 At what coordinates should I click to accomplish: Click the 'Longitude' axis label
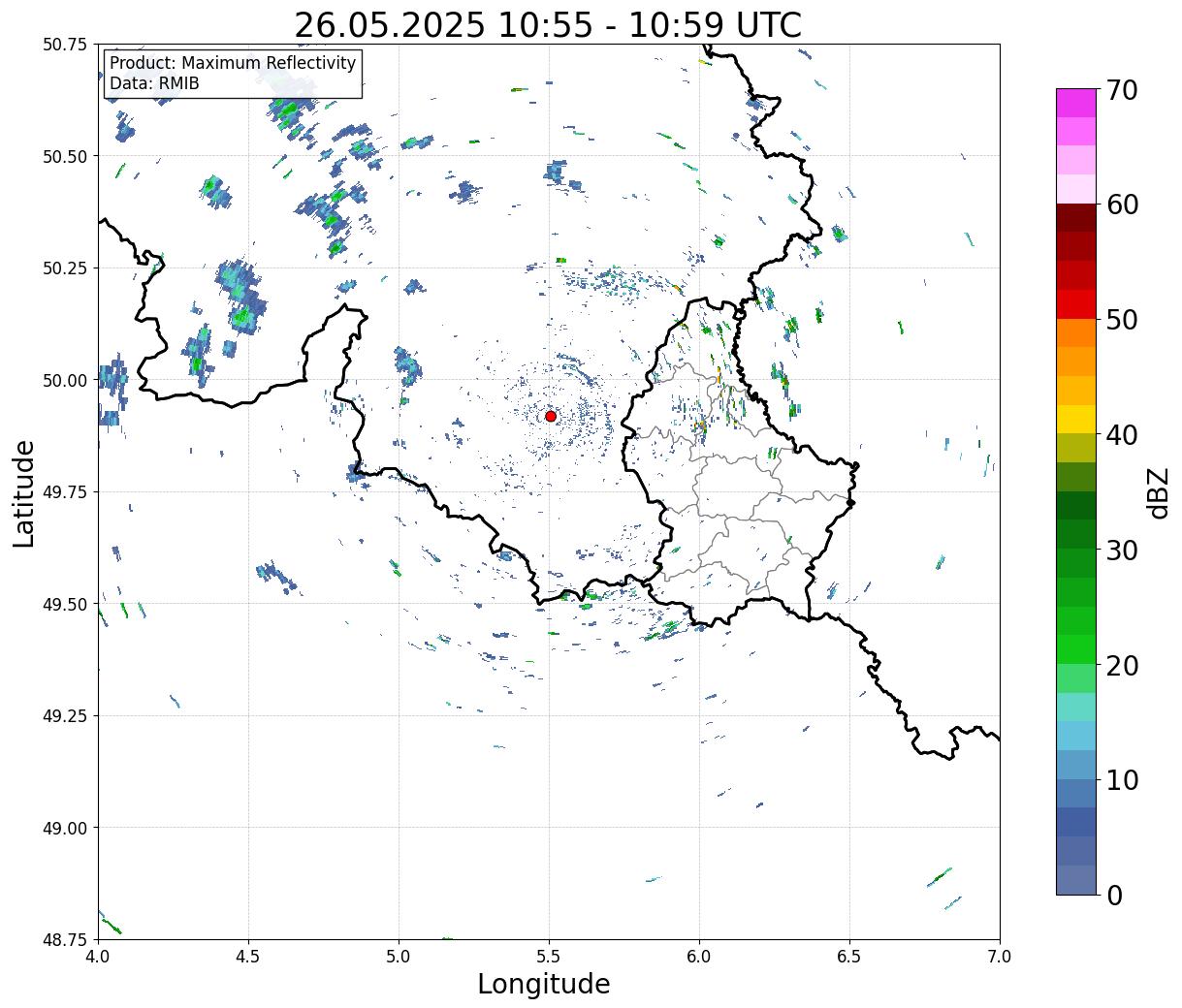click(x=544, y=984)
